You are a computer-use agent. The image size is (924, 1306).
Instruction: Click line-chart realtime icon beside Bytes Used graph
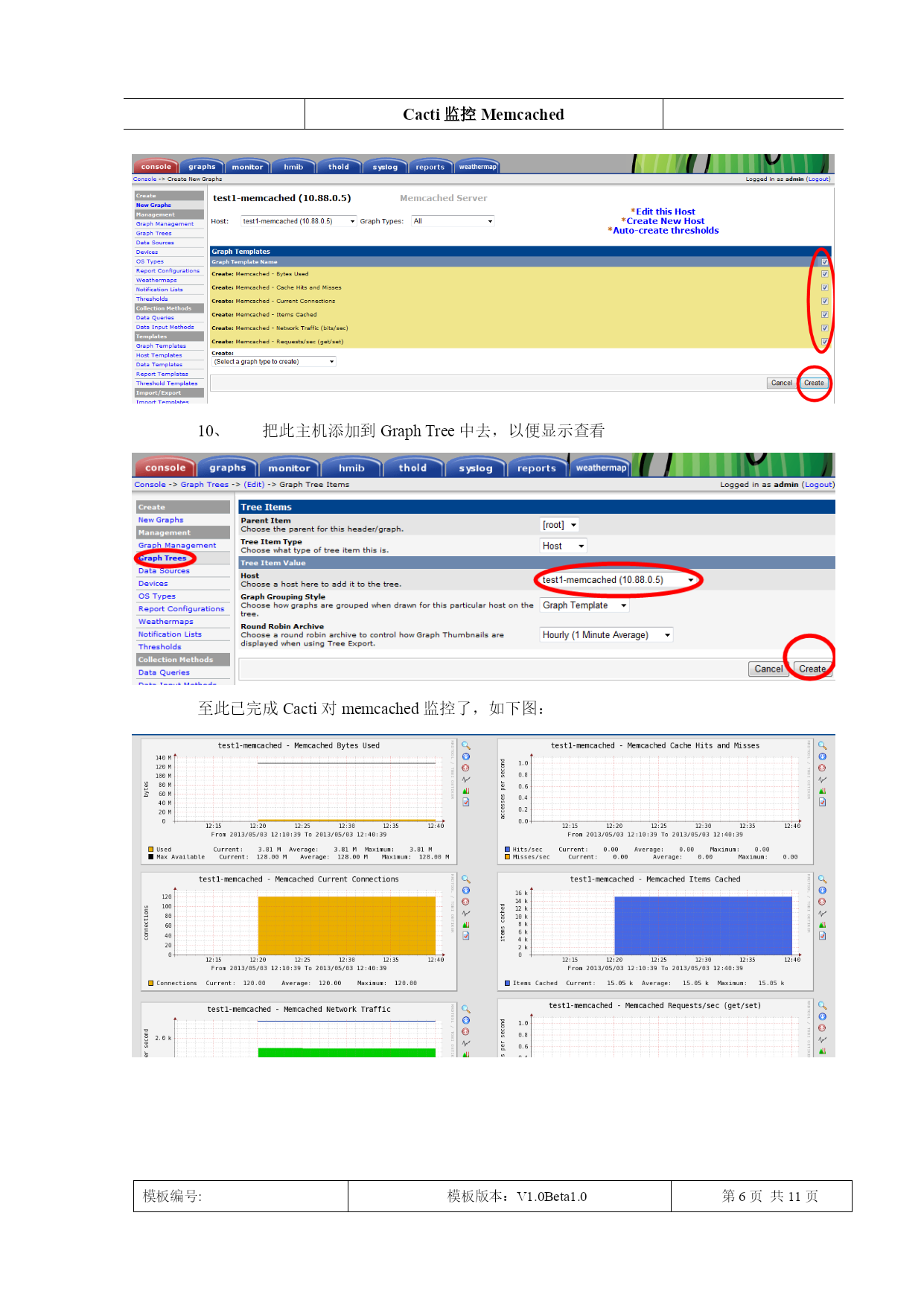click(466, 780)
